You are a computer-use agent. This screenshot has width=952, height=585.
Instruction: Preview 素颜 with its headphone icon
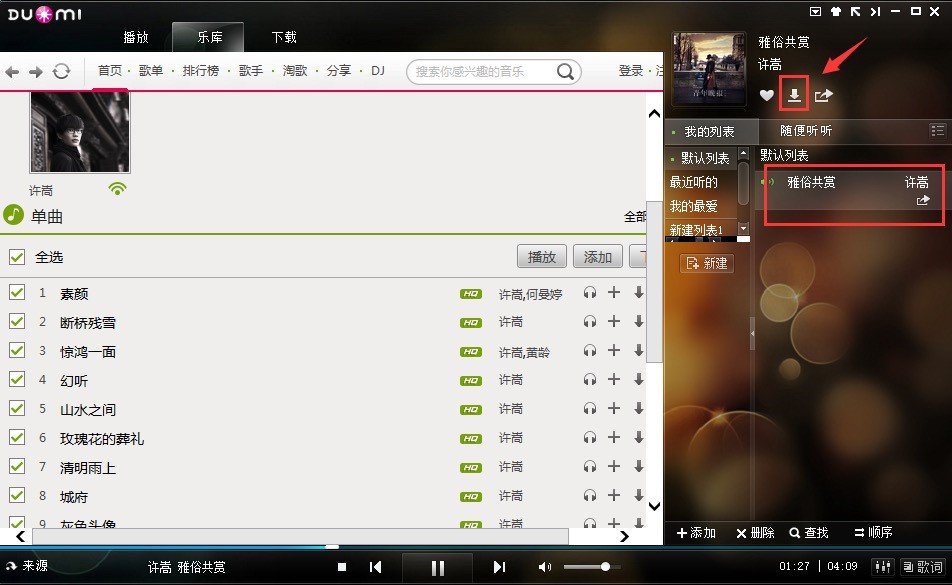(590, 293)
